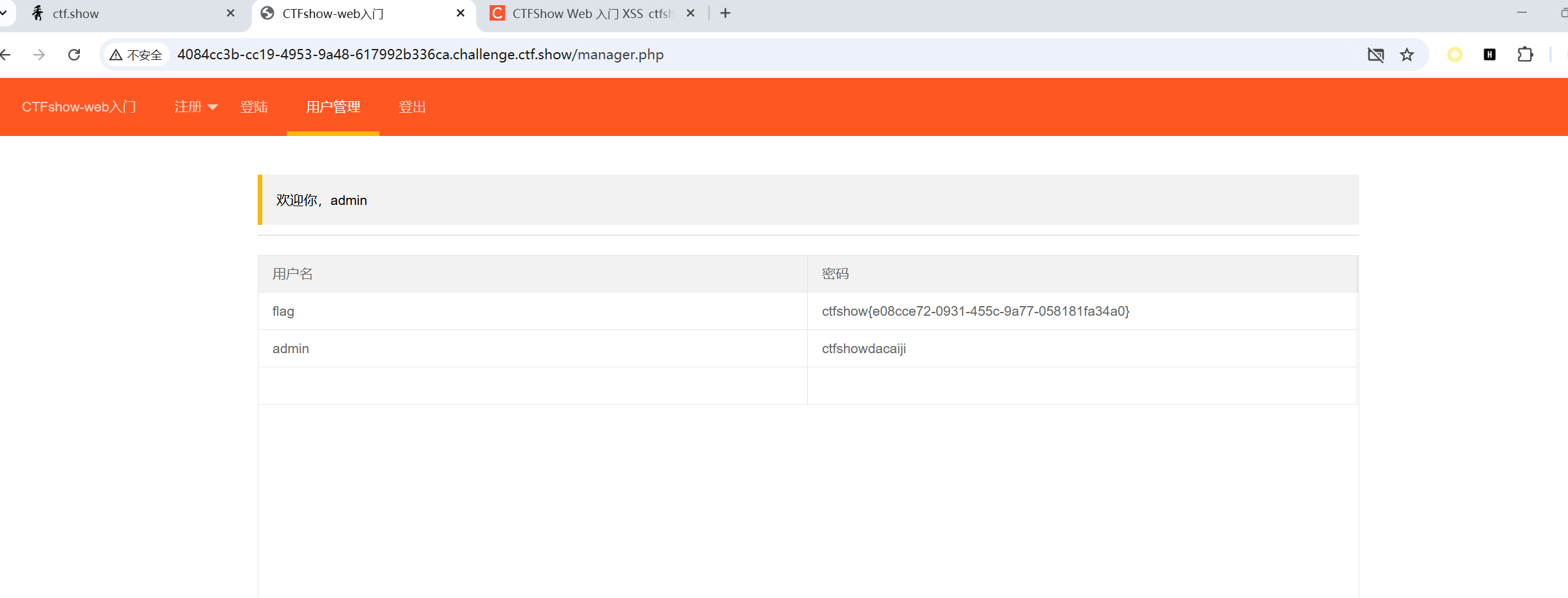Open the 登陆 navigation item
The image size is (1568, 598).
pos(254,107)
